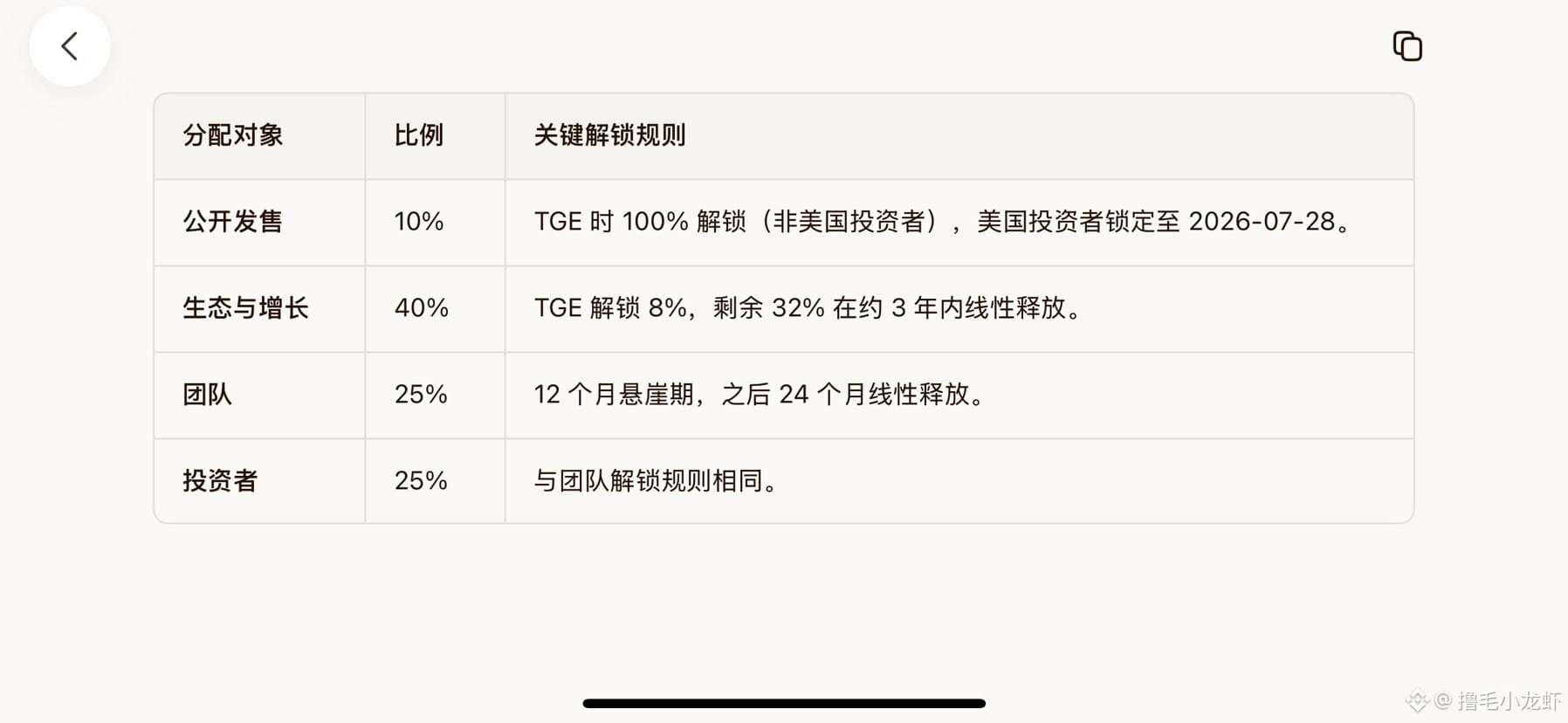This screenshot has height=723, width=1568.
Task: Click the 40% ratio cell
Action: click(x=421, y=308)
